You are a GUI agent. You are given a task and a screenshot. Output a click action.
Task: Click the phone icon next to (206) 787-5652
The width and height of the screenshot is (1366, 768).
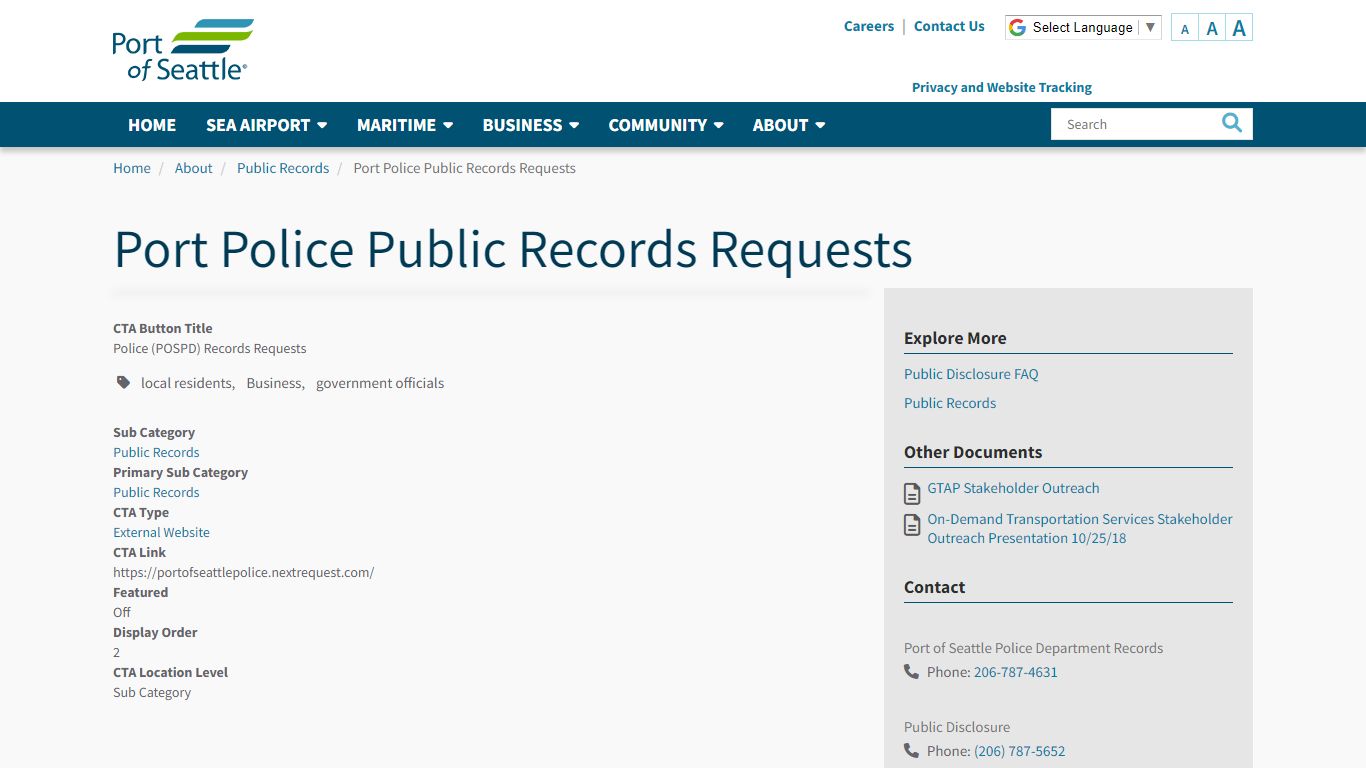click(911, 750)
